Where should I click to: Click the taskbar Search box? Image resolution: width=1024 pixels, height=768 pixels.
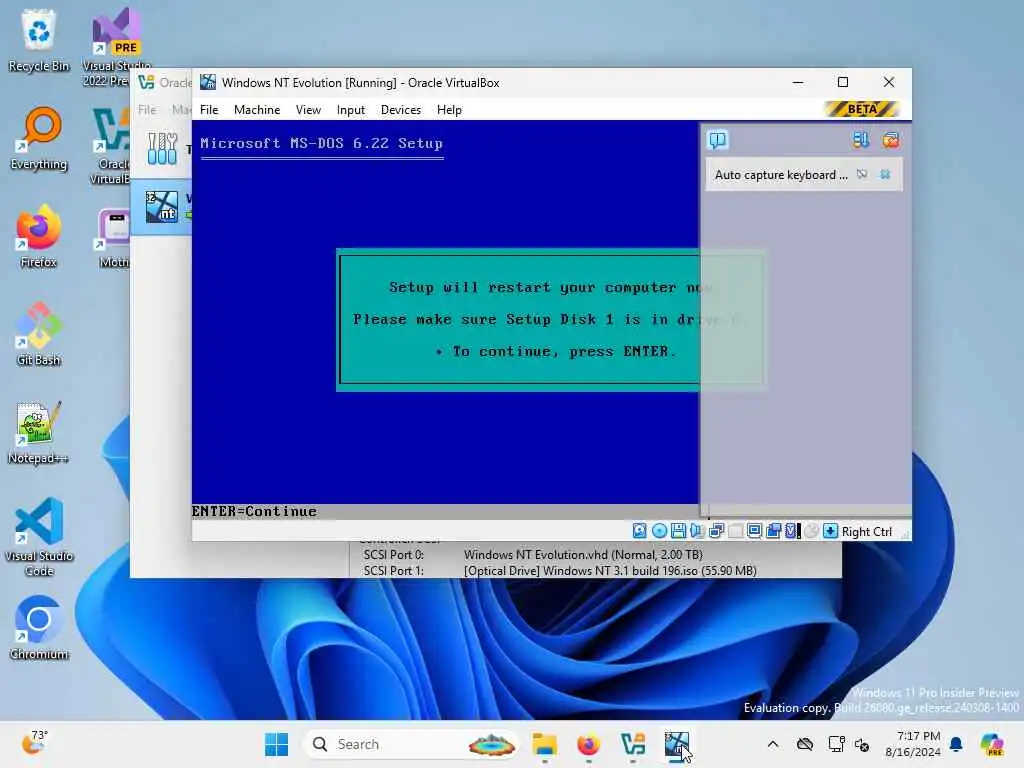412,744
